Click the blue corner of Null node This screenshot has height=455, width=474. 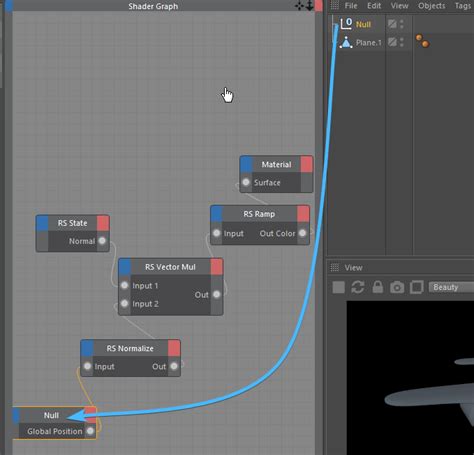16,416
